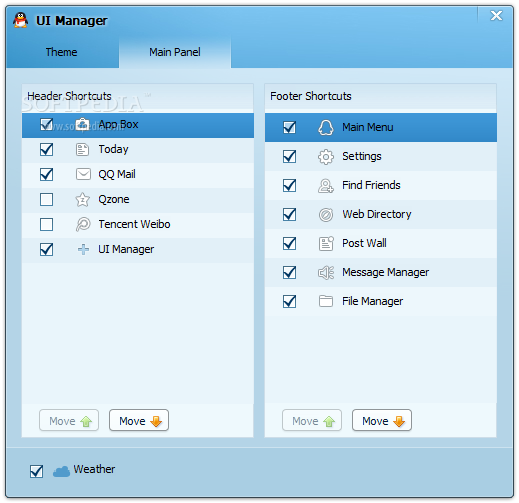Click the App Box briefcase icon
The width and height of the screenshot is (519, 503).
pyautogui.click(x=82, y=124)
